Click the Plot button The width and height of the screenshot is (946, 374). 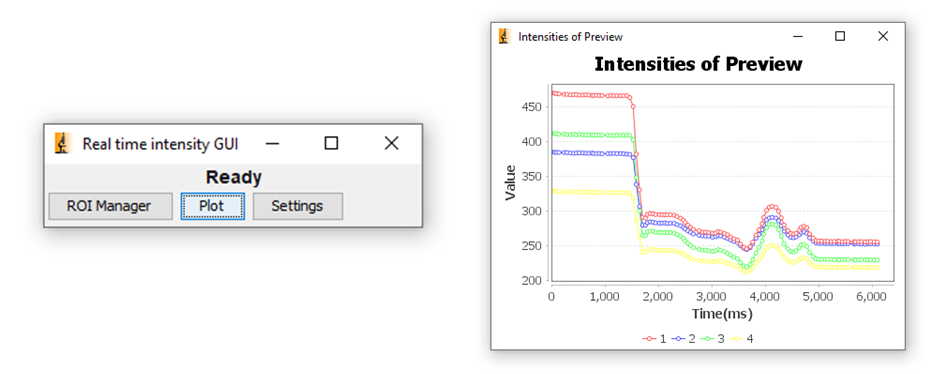pos(212,206)
